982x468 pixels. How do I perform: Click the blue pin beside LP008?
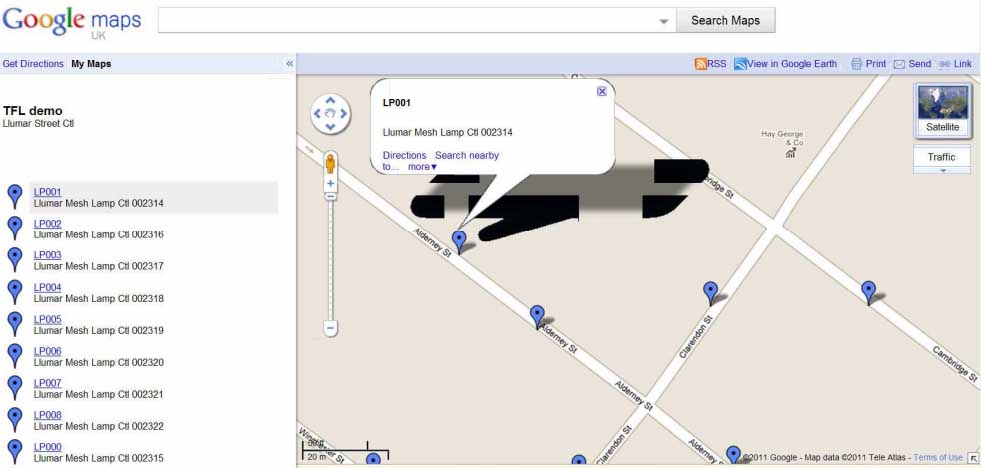tap(15, 419)
